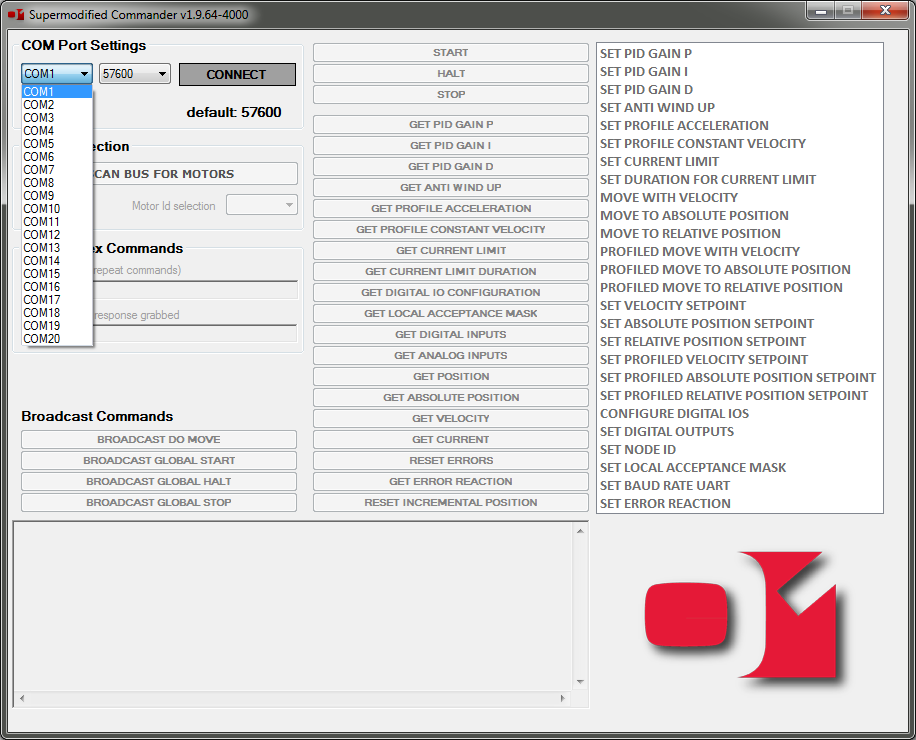Image resolution: width=916 pixels, height=740 pixels.
Task: Click GET ANALOG INPUTS button
Action: tap(450, 356)
